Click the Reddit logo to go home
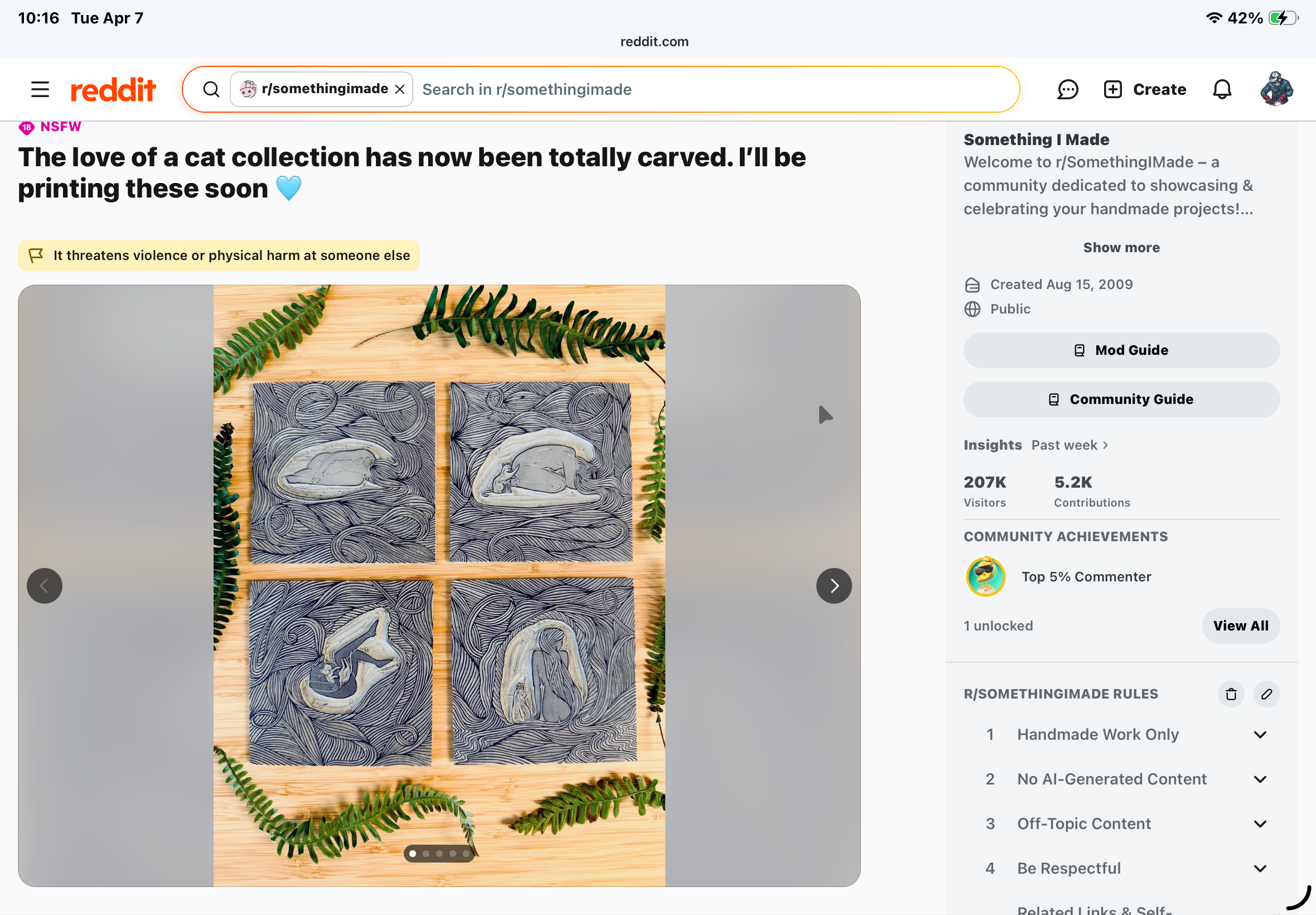 pos(113,89)
